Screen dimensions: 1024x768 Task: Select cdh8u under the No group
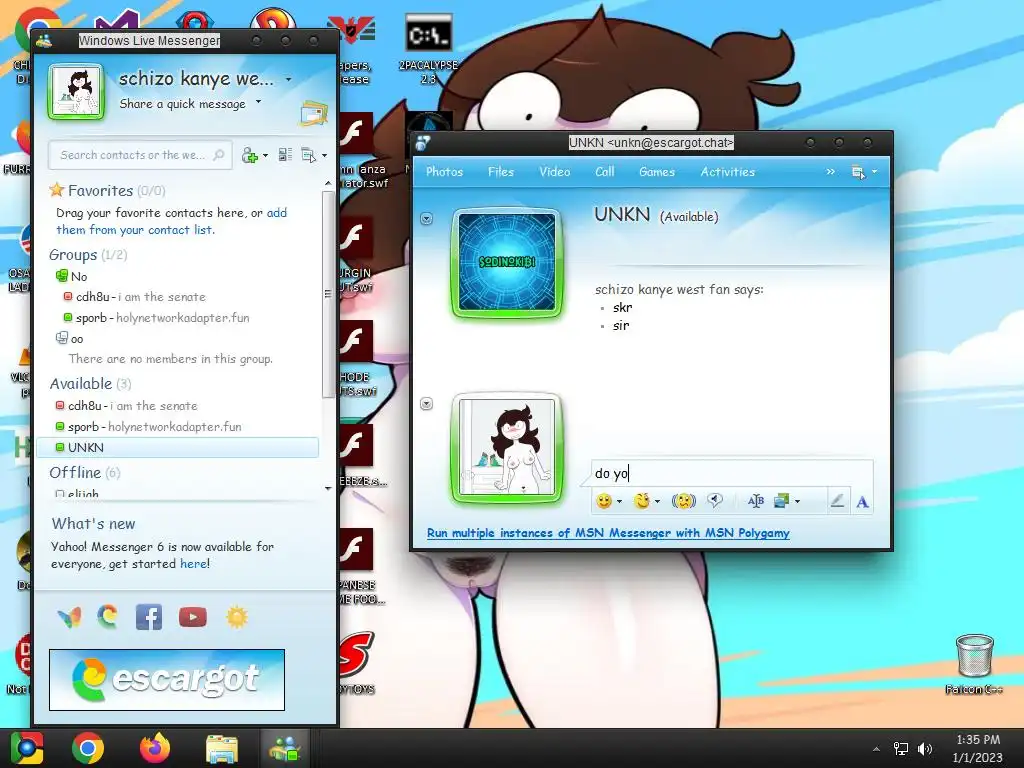135,296
